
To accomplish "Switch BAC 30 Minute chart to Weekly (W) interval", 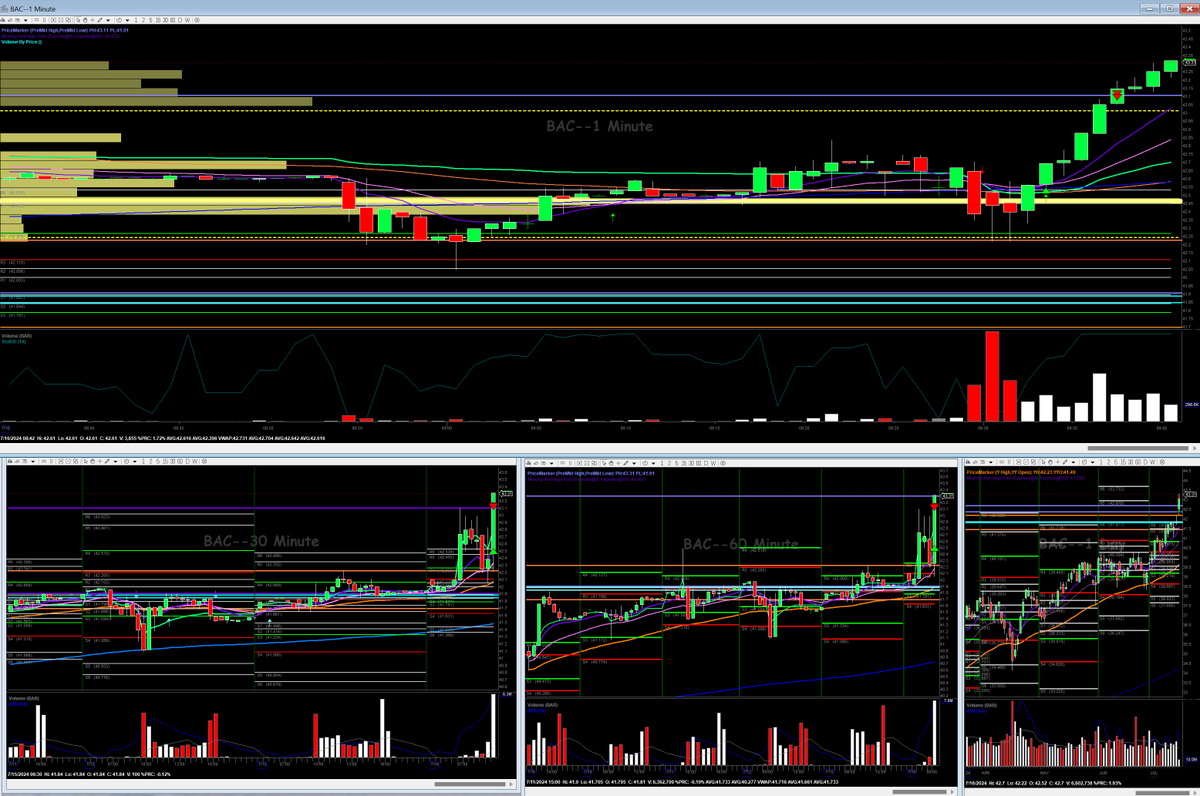I will coord(195,461).
